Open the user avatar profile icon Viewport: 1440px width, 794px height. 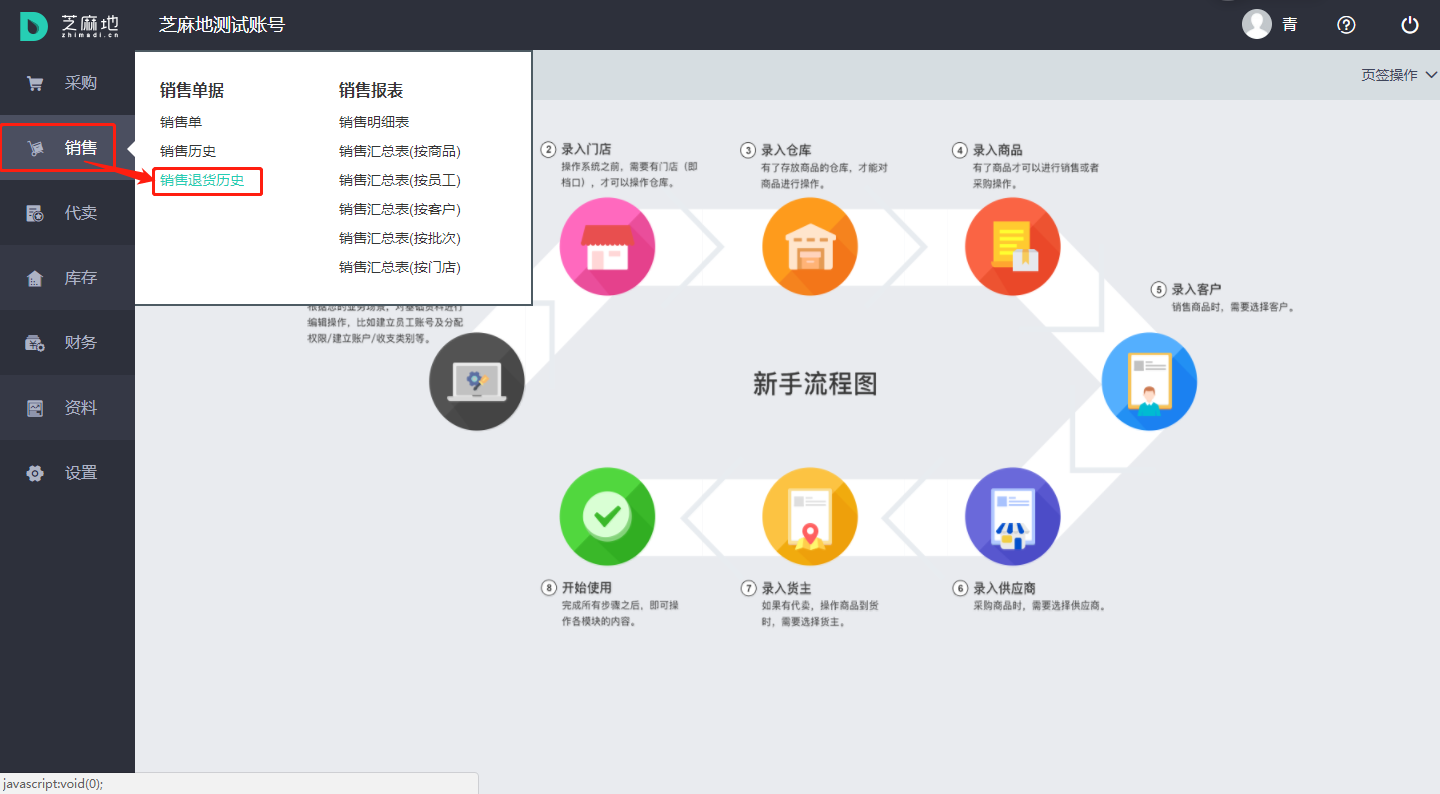coord(1257,24)
